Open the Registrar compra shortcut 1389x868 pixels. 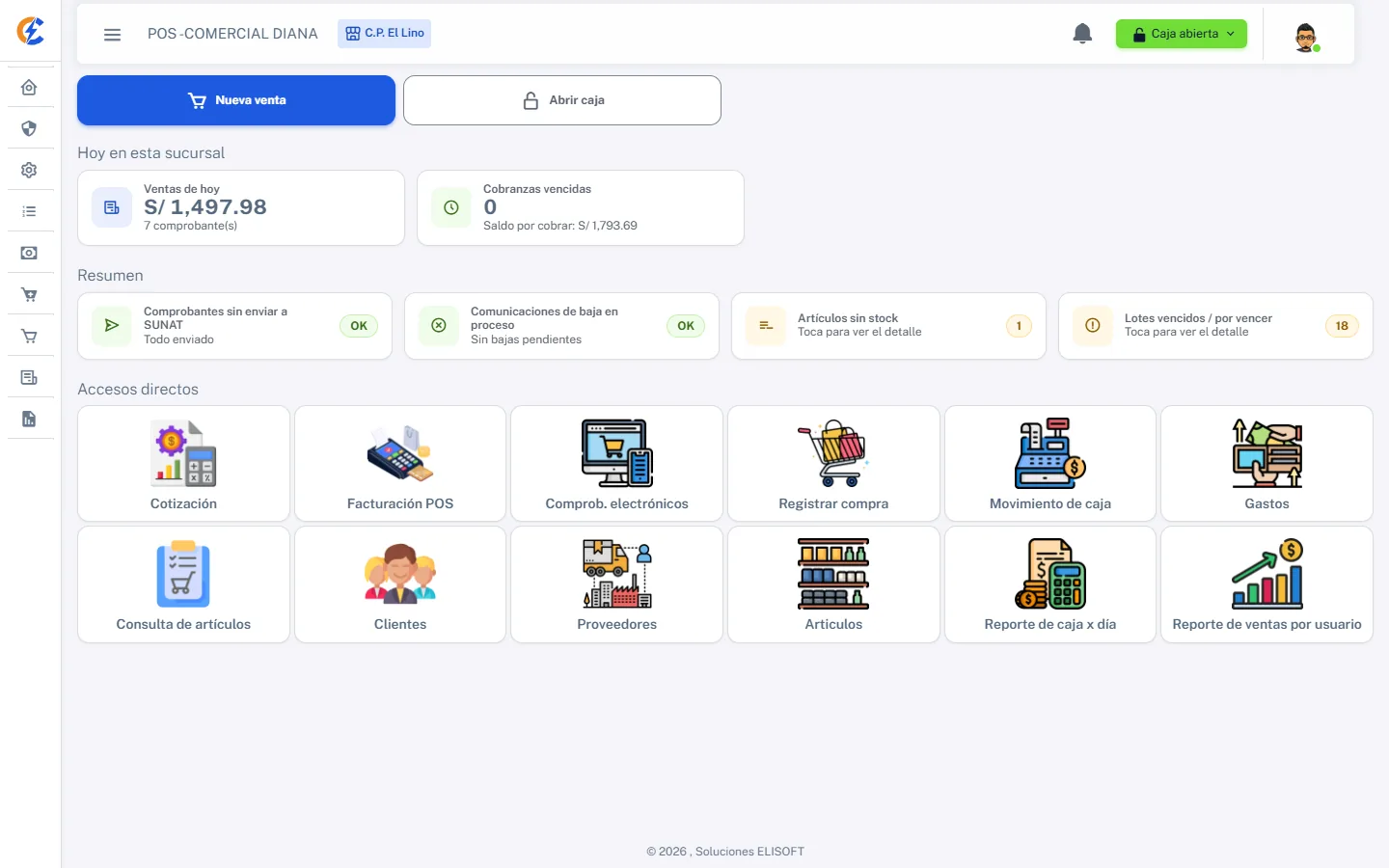point(833,464)
